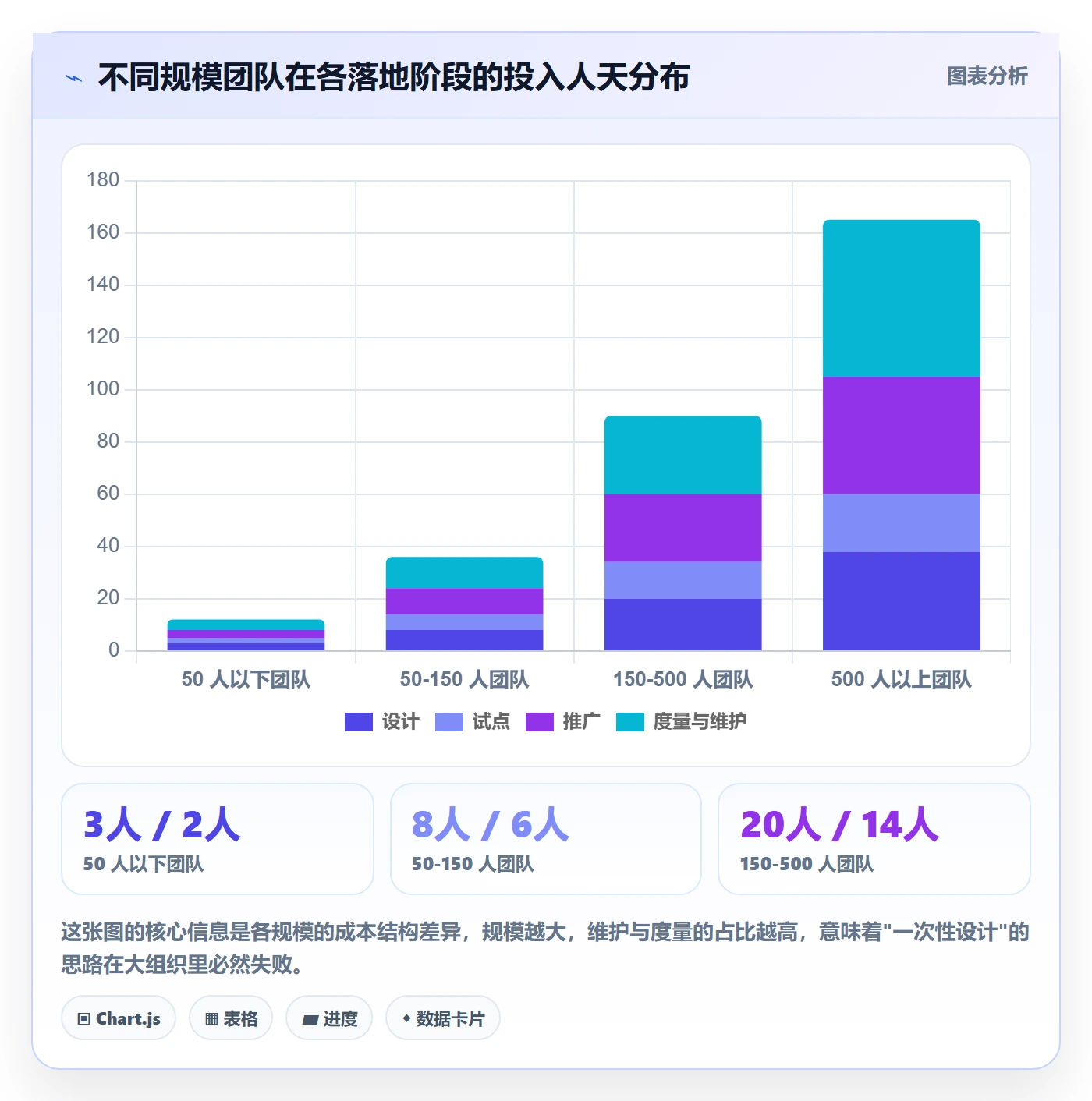1092x1101 pixels.
Task: Click the dark-blue segment of 50-150 人团队 bar
Action: pyautogui.click(x=465, y=640)
